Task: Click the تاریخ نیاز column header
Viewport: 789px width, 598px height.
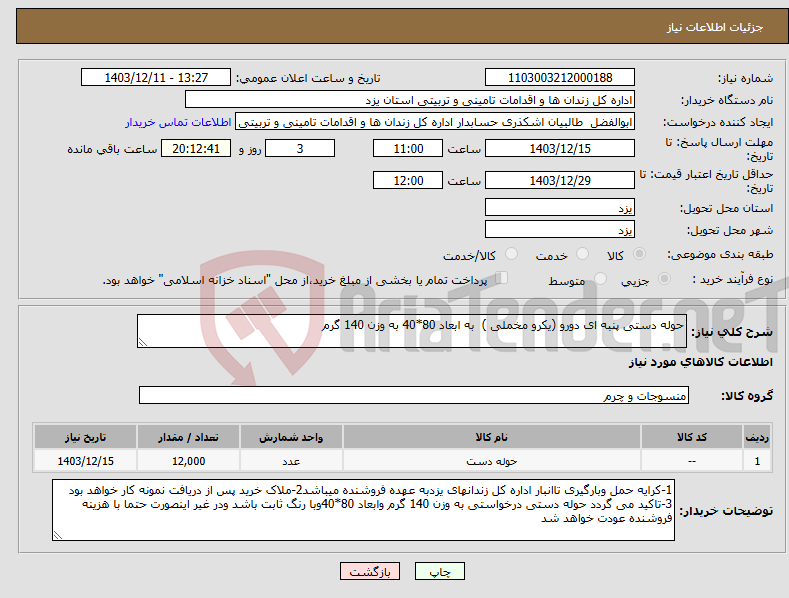Action: click(85, 437)
